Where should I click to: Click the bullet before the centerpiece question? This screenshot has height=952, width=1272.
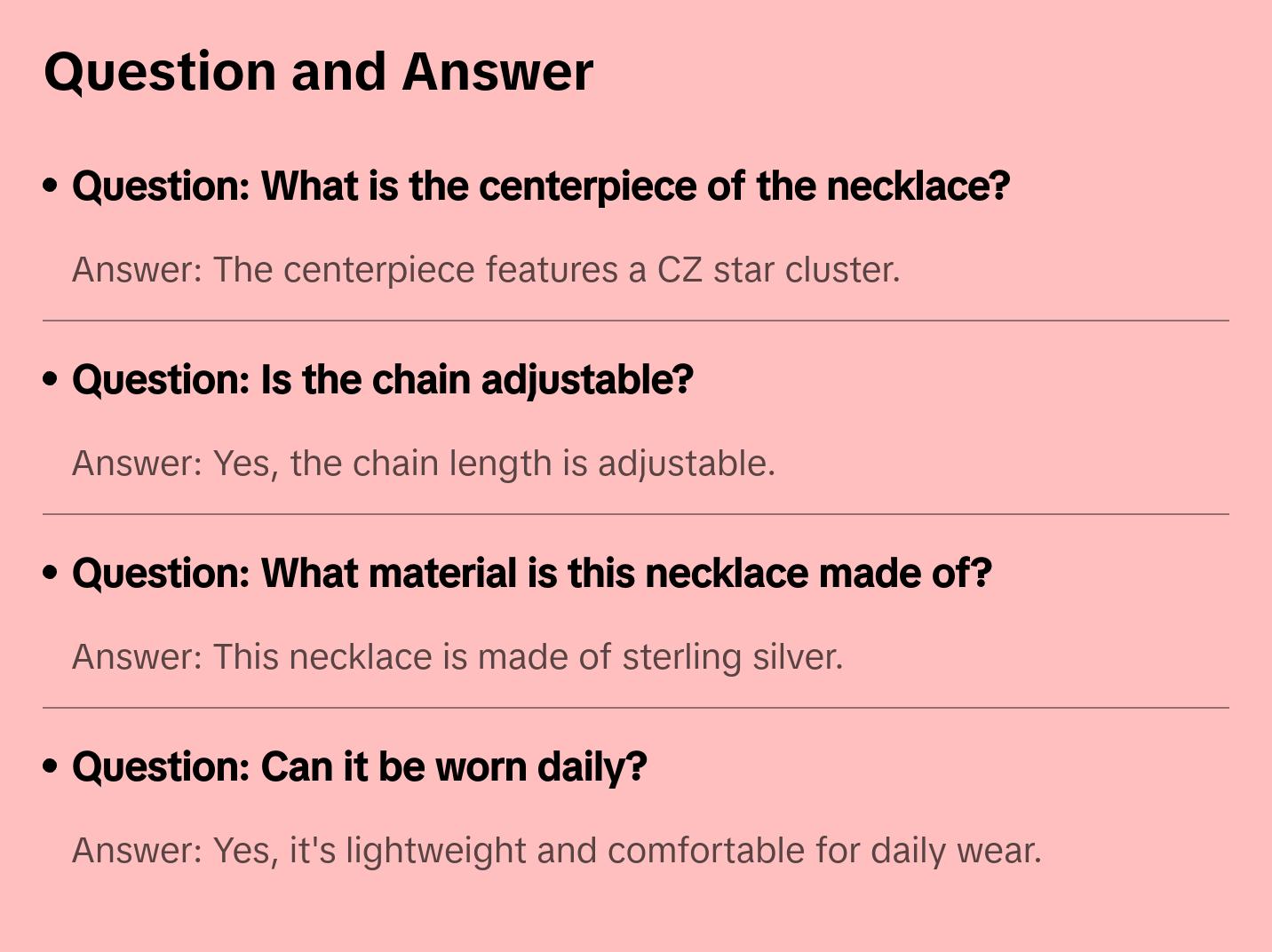pyautogui.click(x=51, y=186)
